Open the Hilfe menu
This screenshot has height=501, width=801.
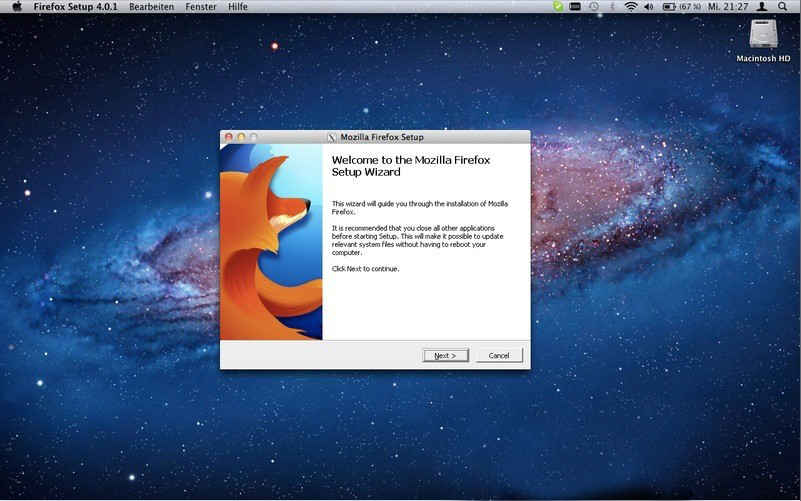pyautogui.click(x=238, y=7)
